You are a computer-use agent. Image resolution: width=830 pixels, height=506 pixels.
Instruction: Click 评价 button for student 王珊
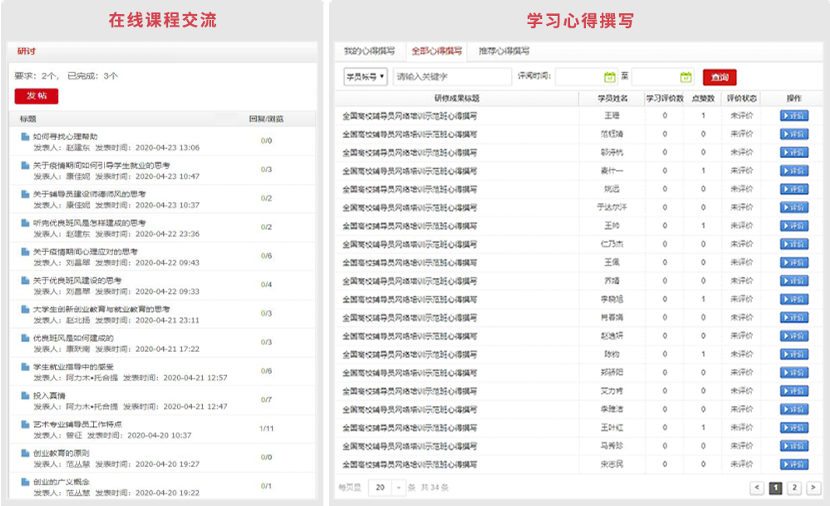click(794, 116)
